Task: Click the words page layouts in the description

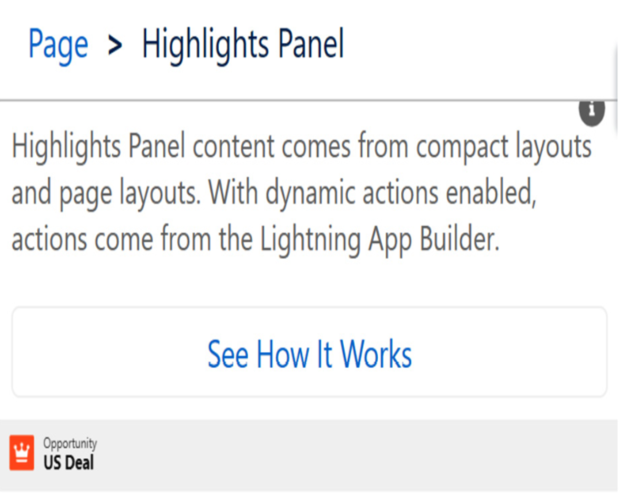Action: coord(130,194)
